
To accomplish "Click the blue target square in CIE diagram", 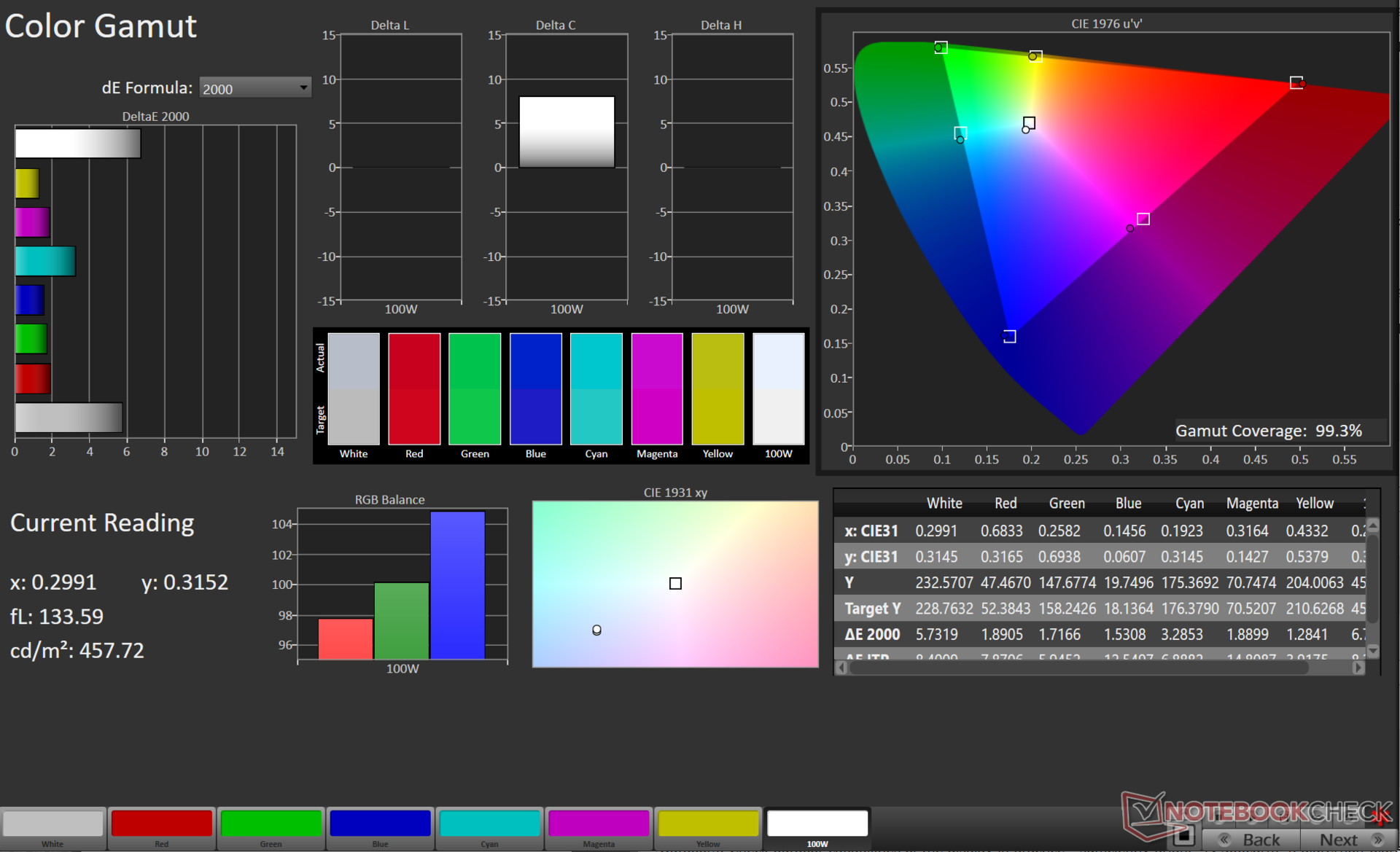I will [1009, 336].
